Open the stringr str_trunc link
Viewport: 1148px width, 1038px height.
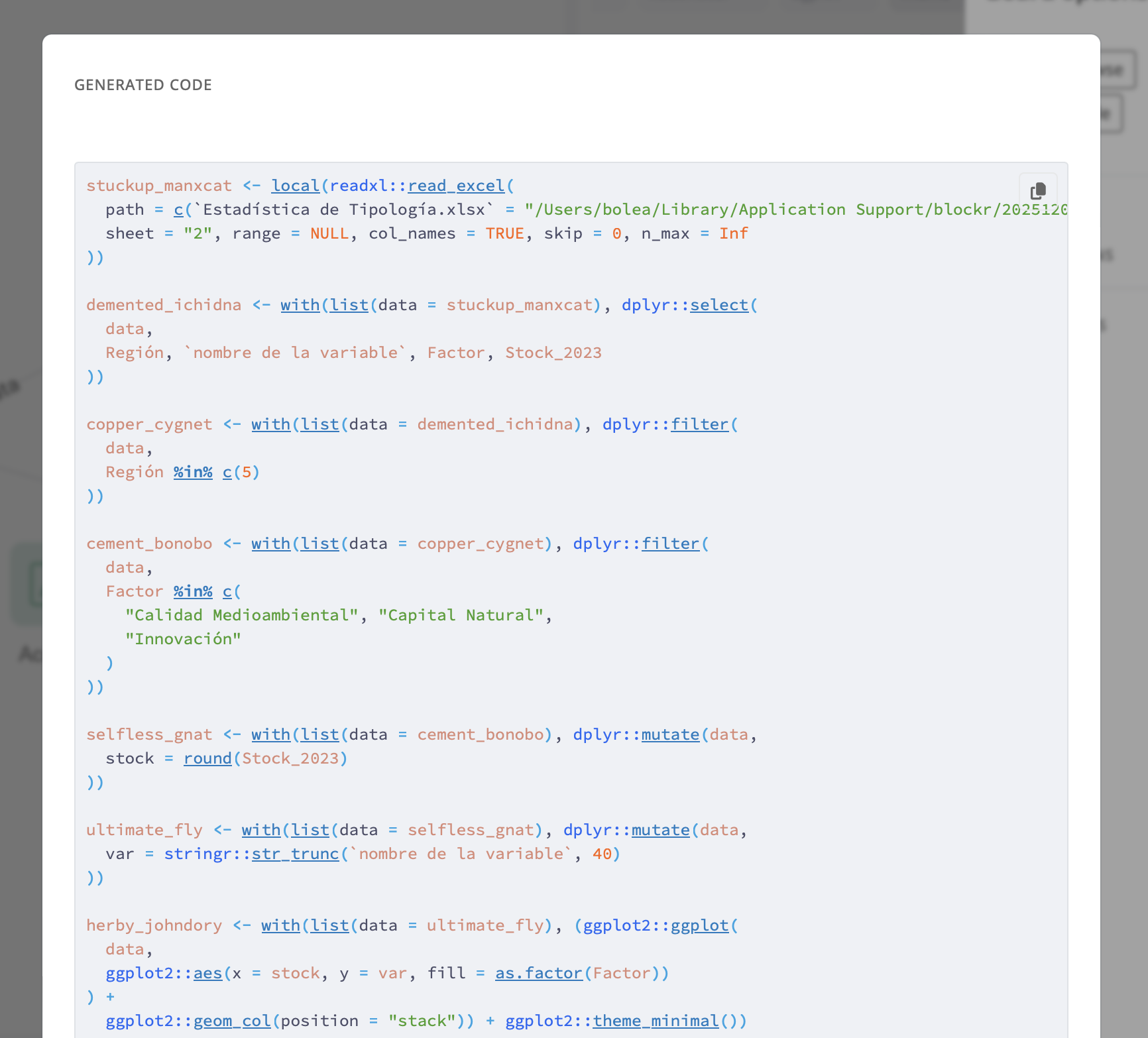click(295, 854)
